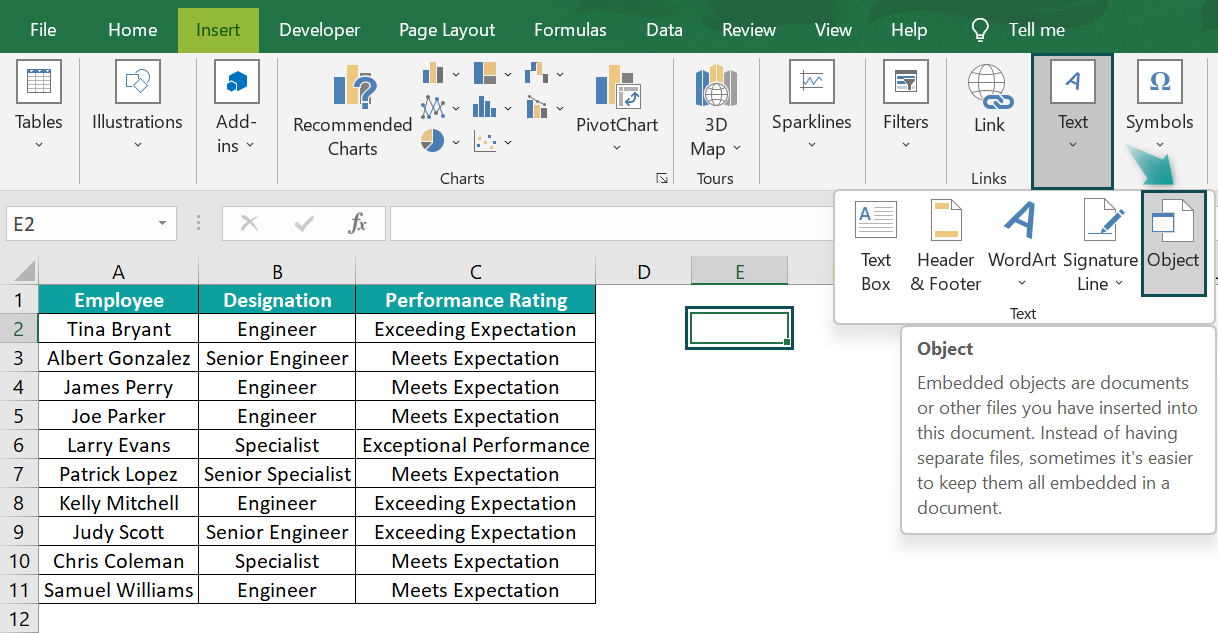Viewport: 1218px width, 633px height.
Task: Select column A header
Action: [118, 271]
